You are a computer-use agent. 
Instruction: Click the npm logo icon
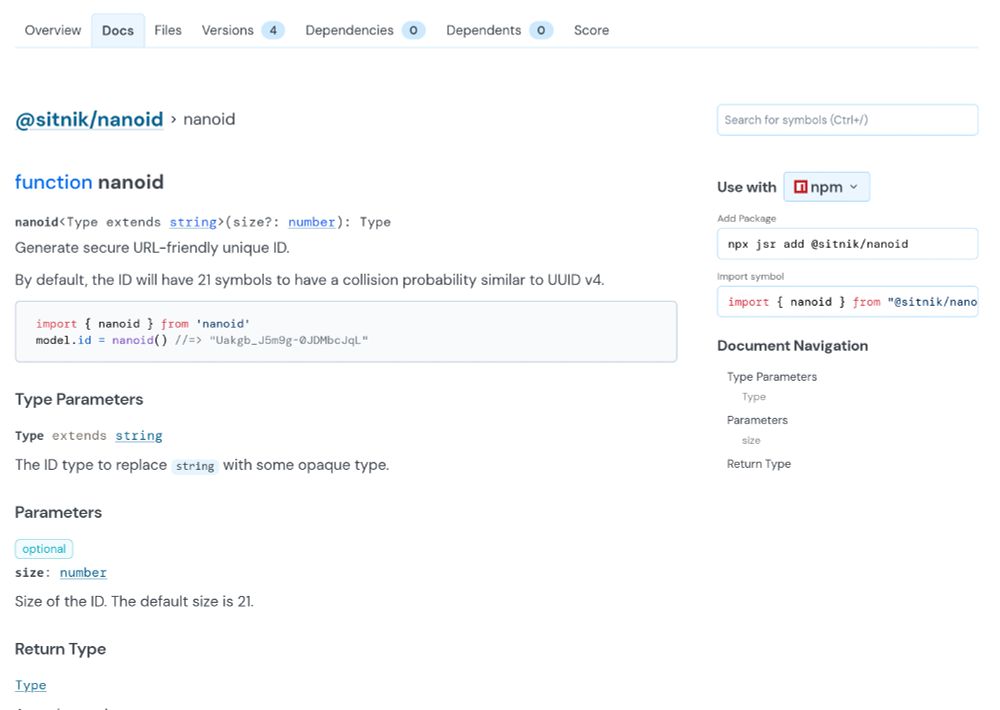point(800,187)
